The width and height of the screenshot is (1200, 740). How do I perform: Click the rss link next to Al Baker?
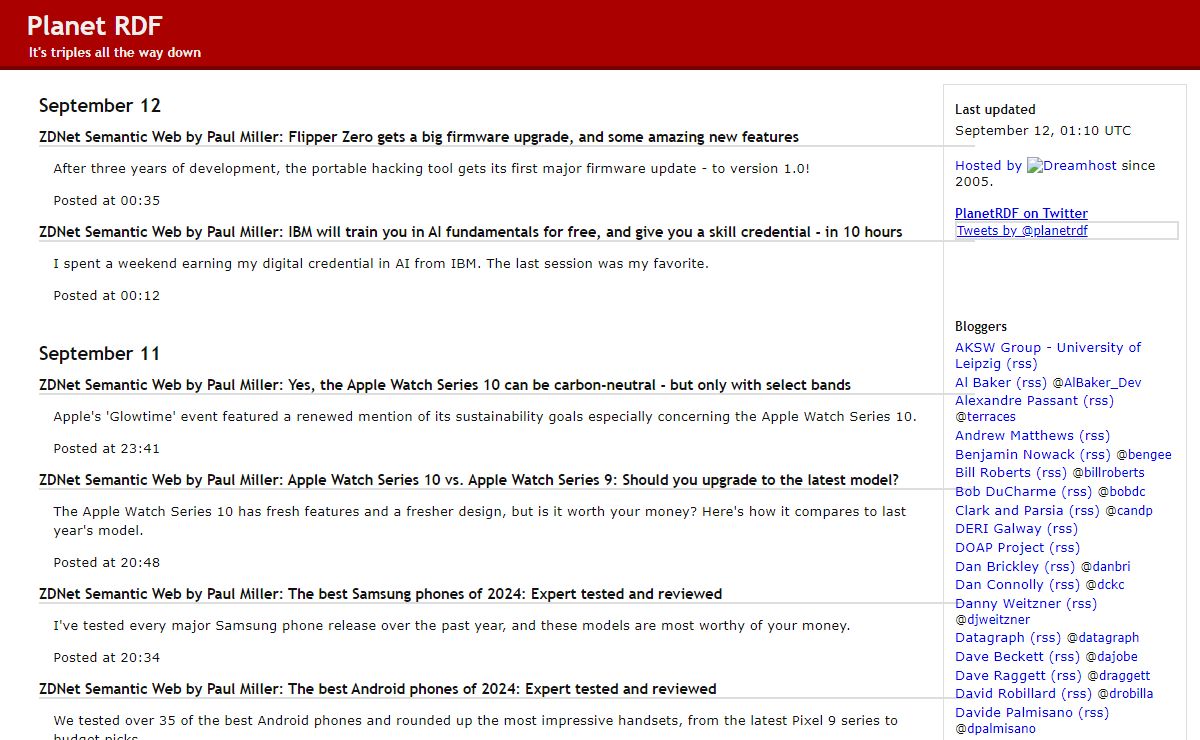[x=1032, y=383]
